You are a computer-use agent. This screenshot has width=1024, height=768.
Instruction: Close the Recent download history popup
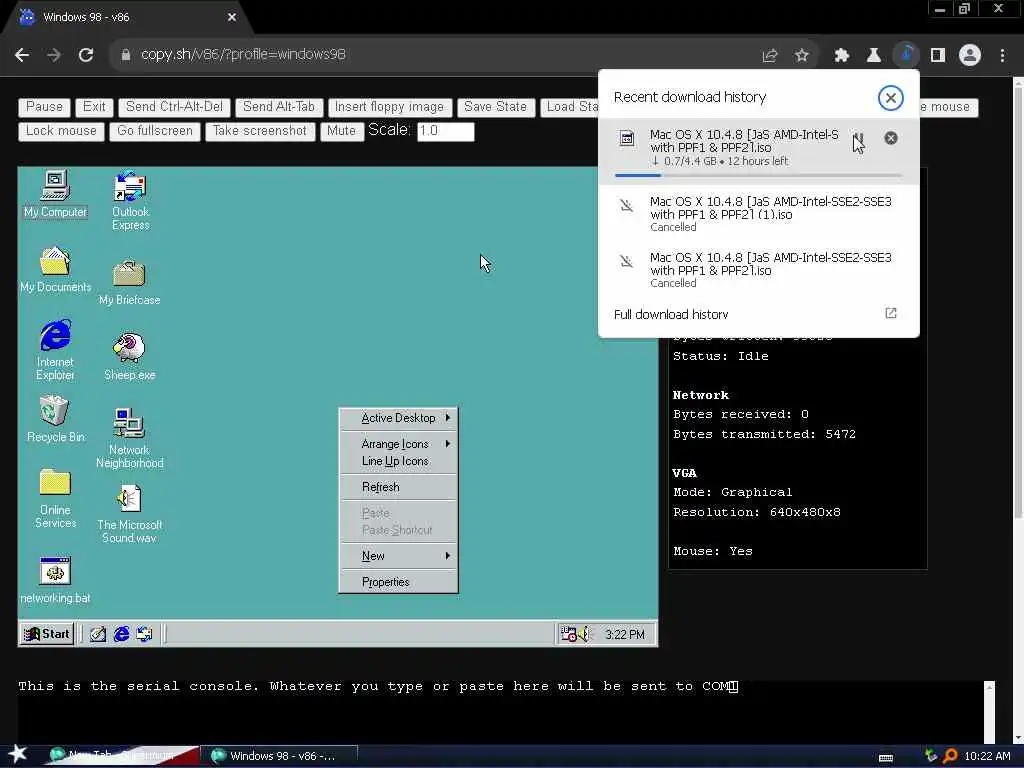pyautogui.click(x=890, y=98)
